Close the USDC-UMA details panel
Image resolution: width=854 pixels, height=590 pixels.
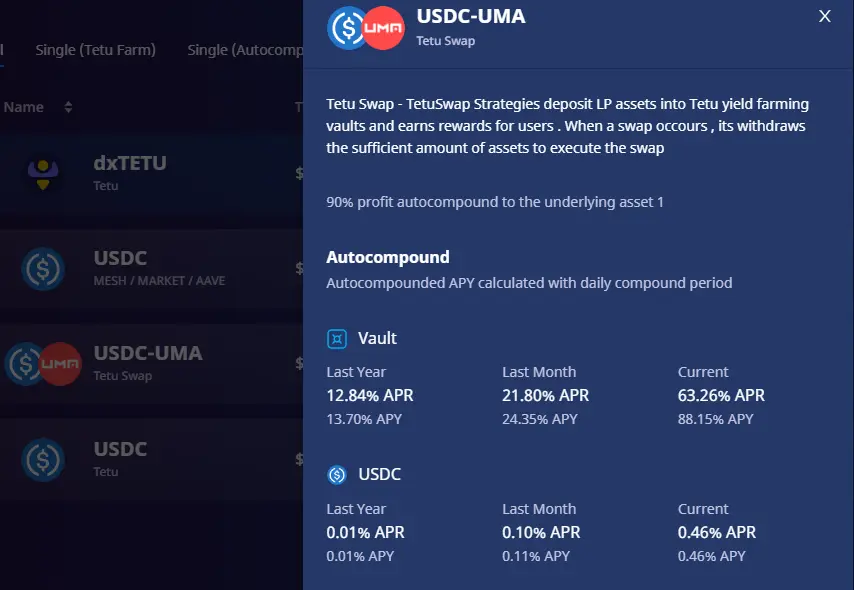[825, 16]
